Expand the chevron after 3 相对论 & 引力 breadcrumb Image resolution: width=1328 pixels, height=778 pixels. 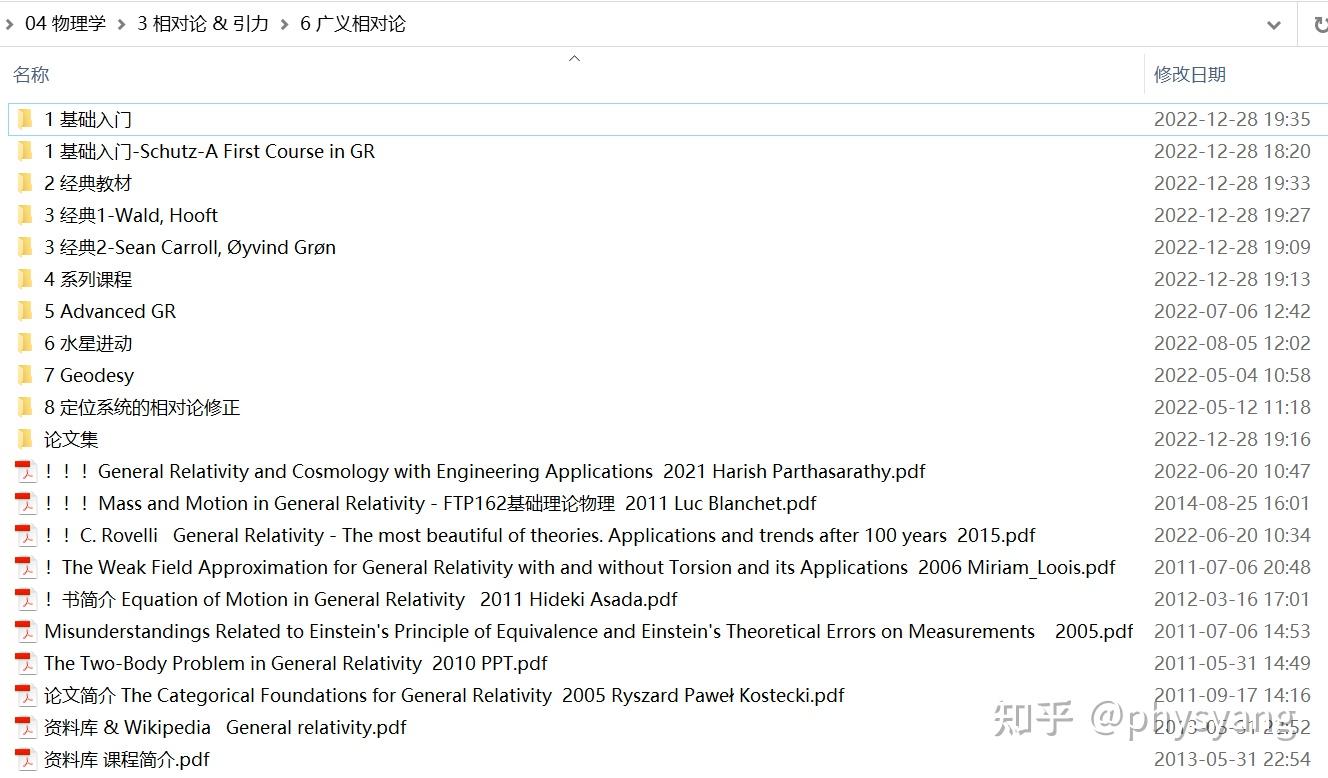(285, 24)
